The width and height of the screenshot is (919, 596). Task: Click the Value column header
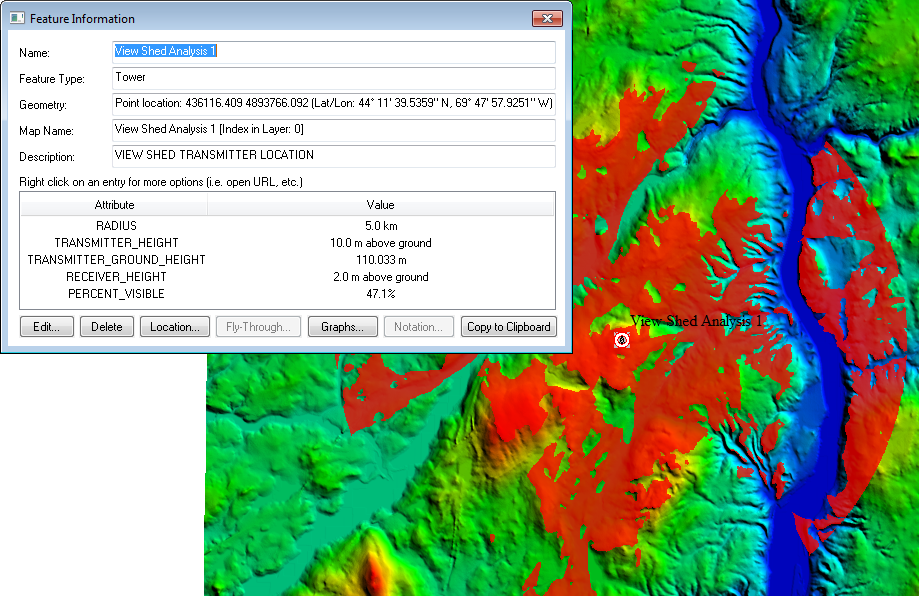tap(380, 205)
